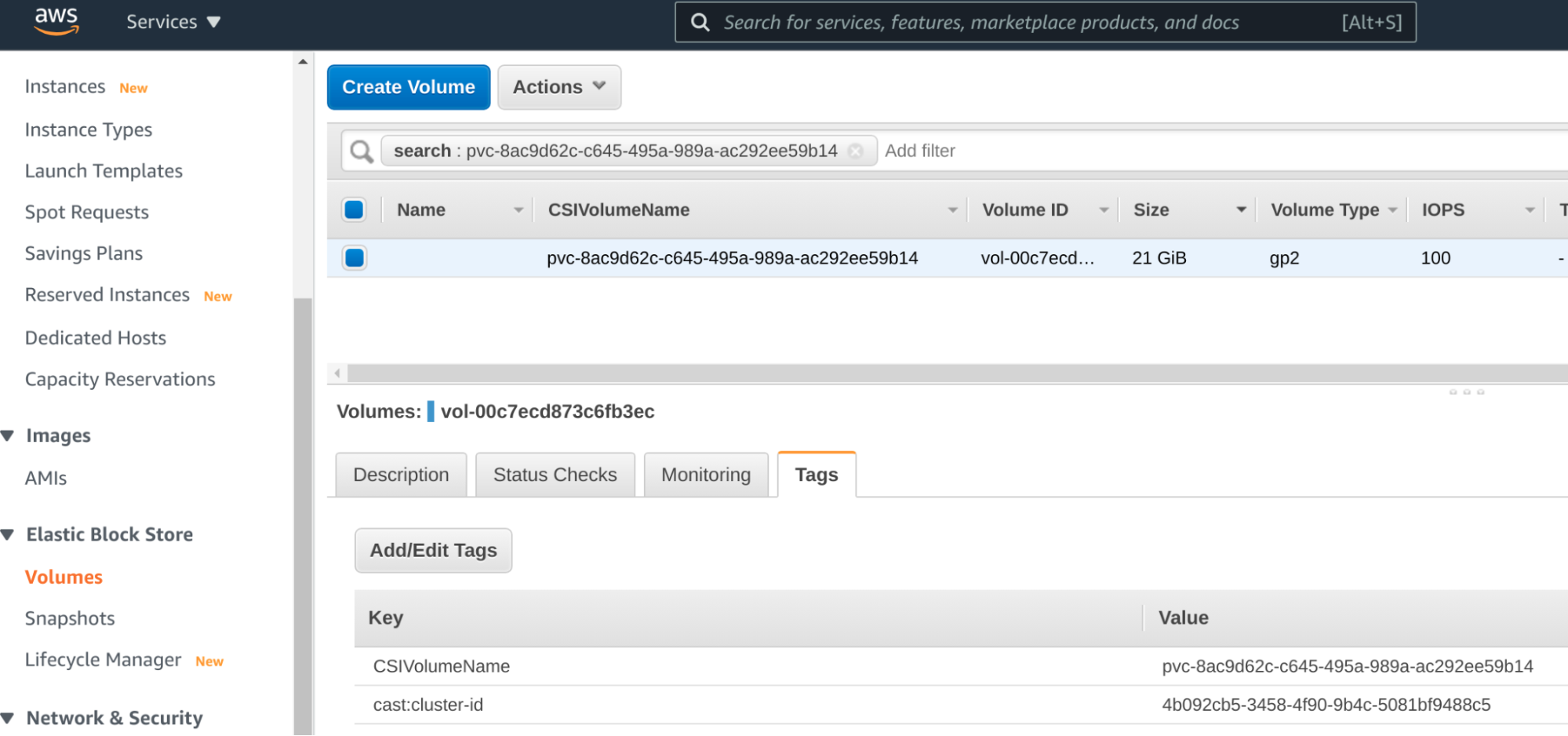Viewport: 1568px width, 736px height.
Task: Click the AWS home logo
Action: (56, 21)
